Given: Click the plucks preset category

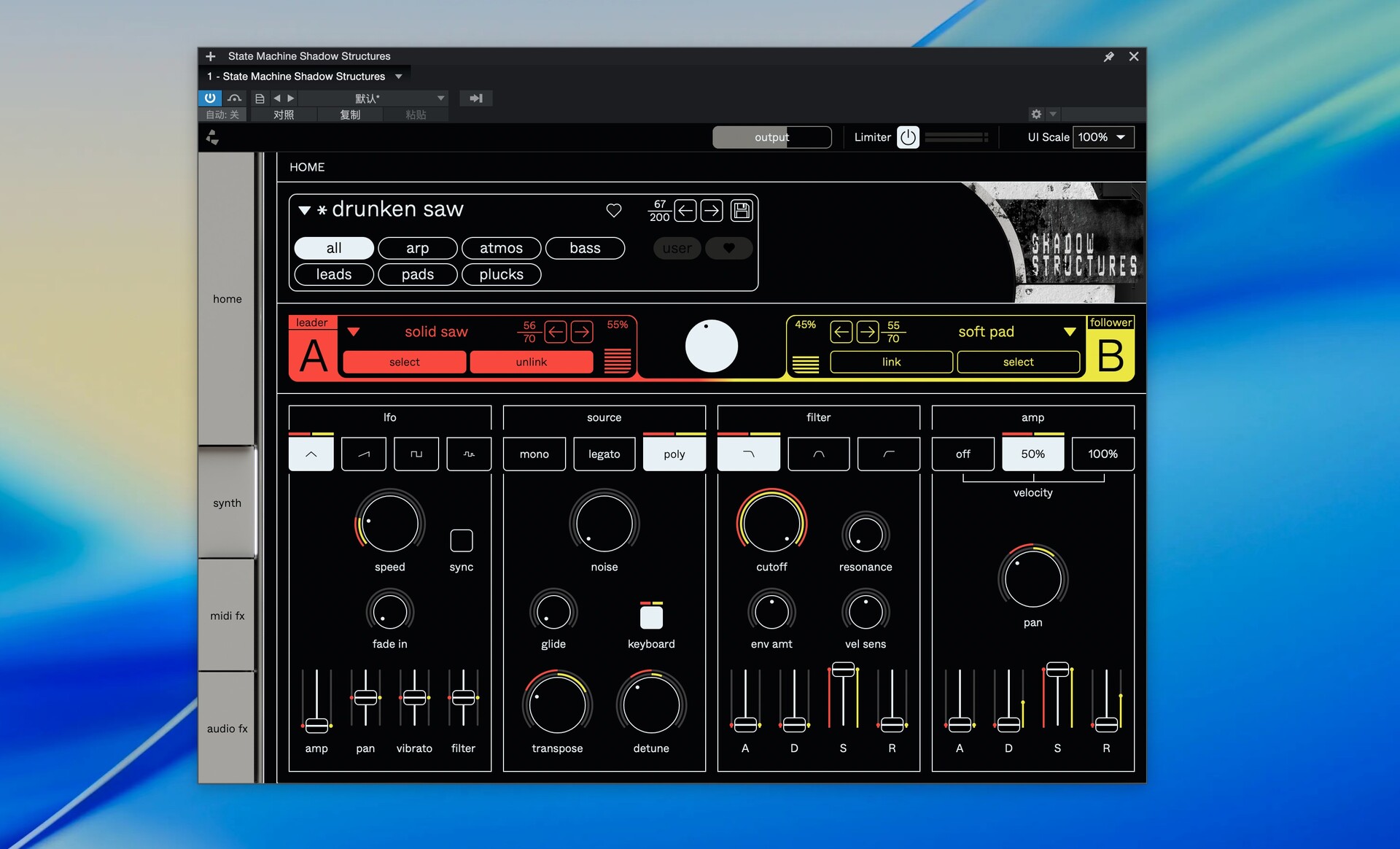Looking at the screenshot, I should click(501, 274).
